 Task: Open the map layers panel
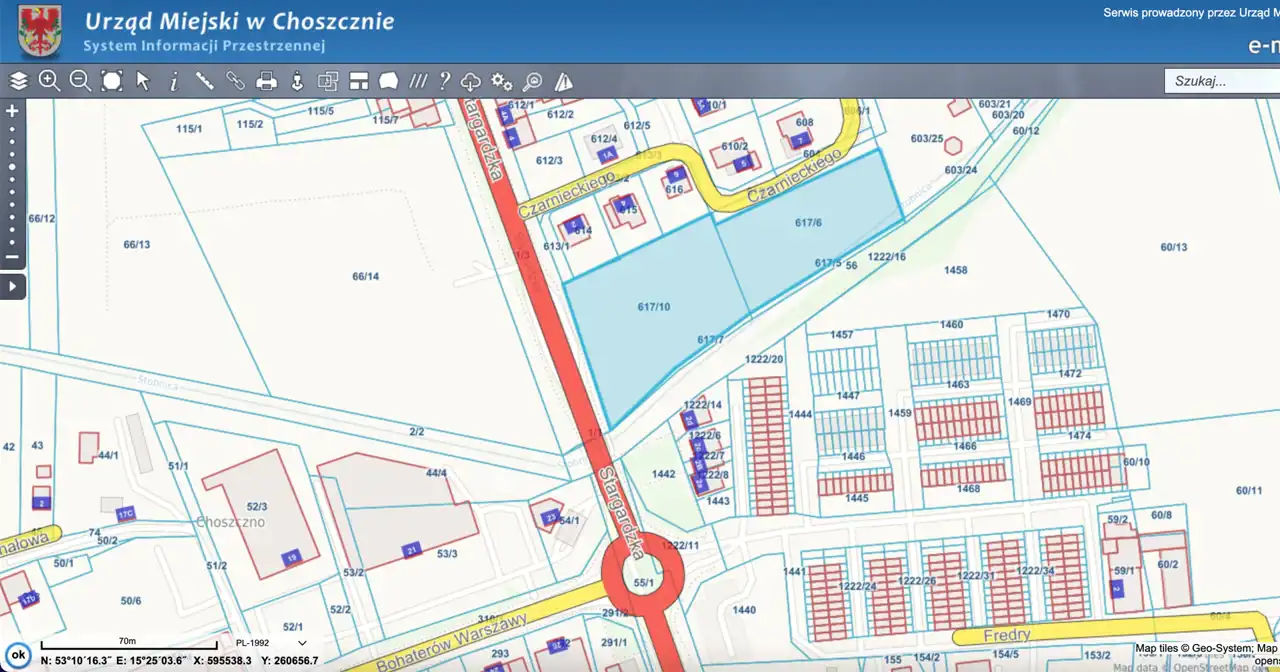click(x=19, y=81)
